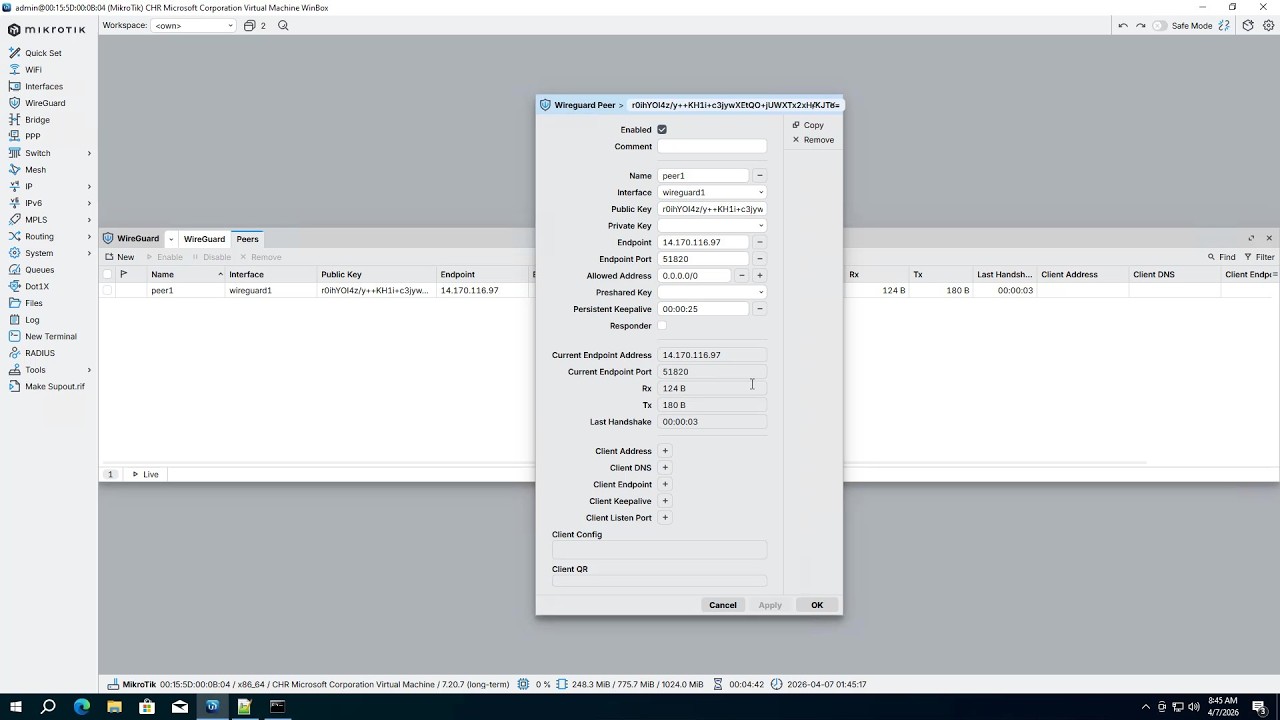Image resolution: width=1280 pixels, height=720 pixels.
Task: Open MPLS menu
Action: click(50, 220)
